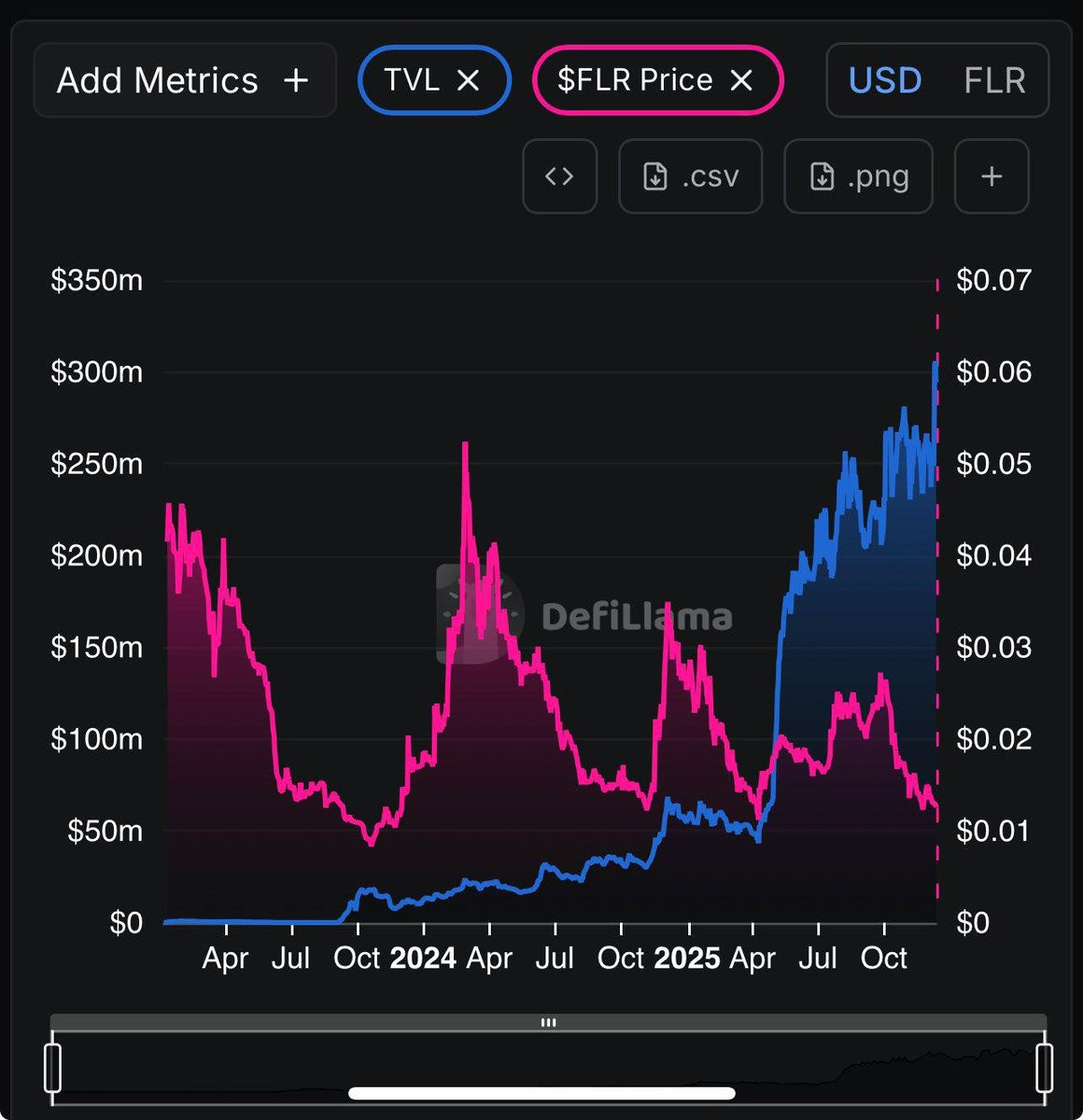Screen dimensions: 1083x1120
Task: Click the left range slider handle
Action: pos(53,1068)
